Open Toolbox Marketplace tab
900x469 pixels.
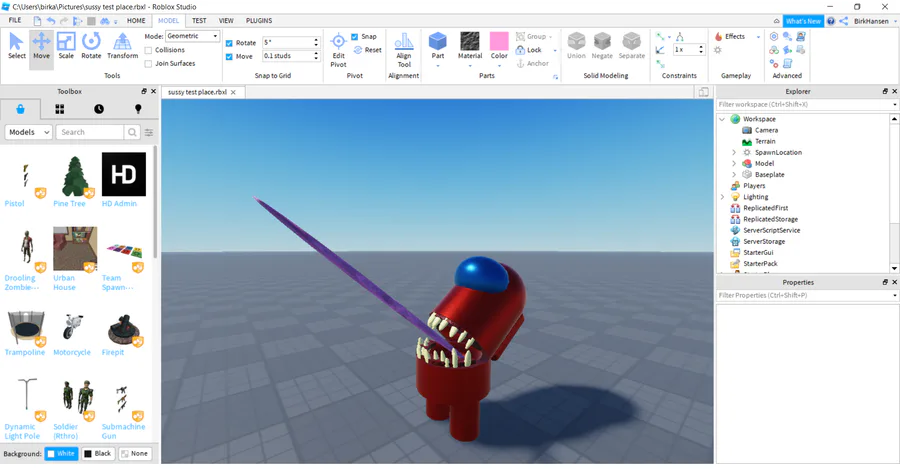coord(21,109)
